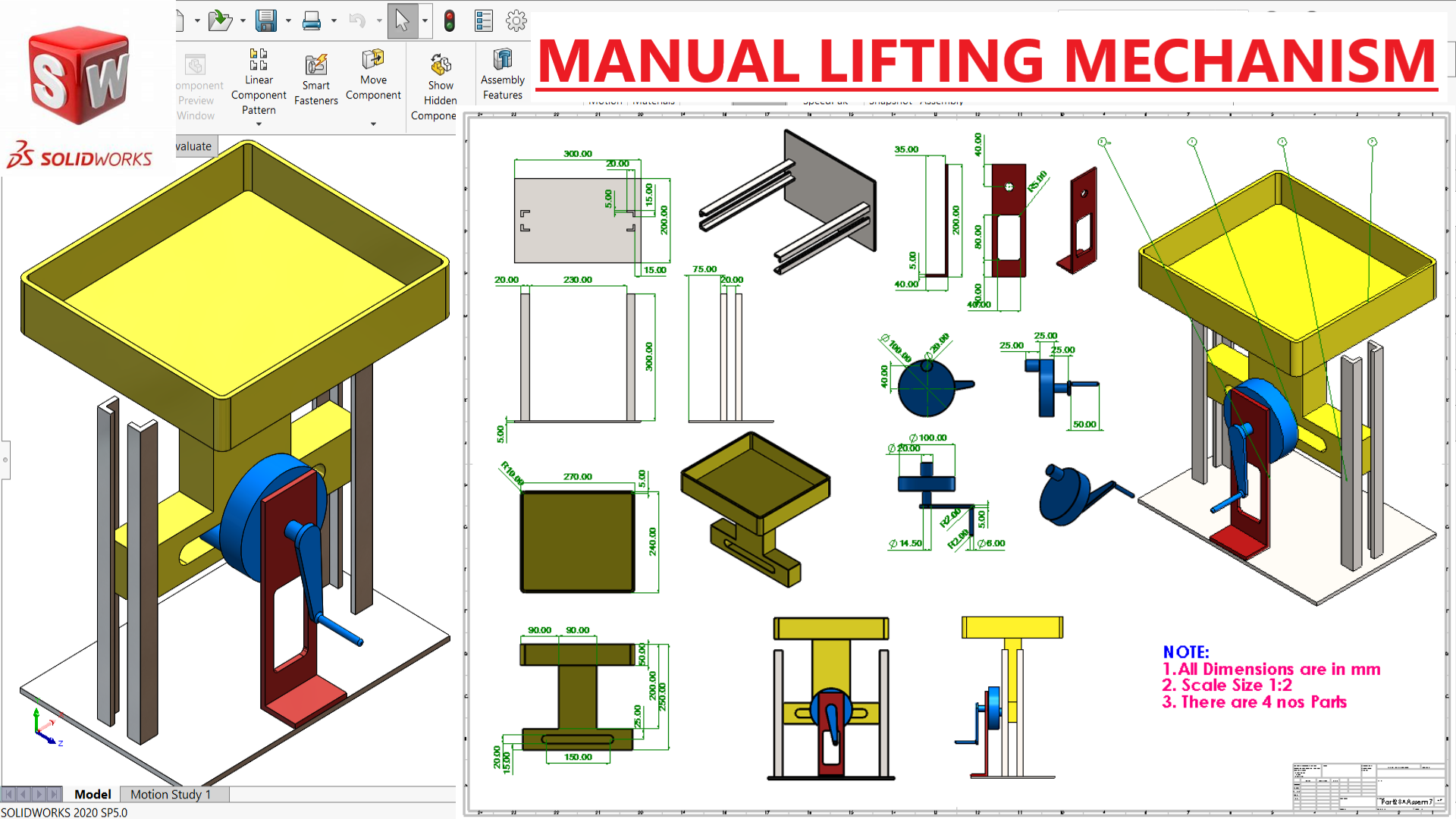
Task: Go to next tab arrow
Action: [x=39, y=794]
